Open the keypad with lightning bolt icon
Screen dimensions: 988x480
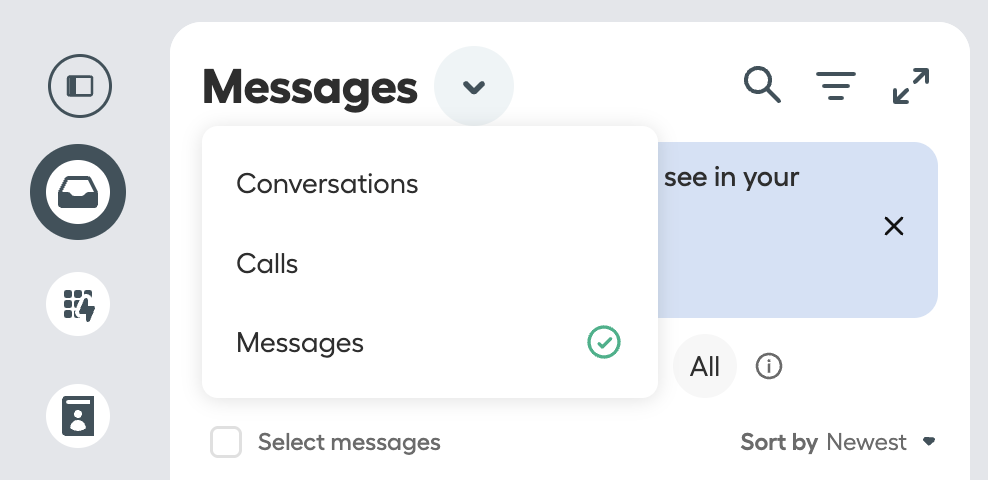tap(78, 304)
